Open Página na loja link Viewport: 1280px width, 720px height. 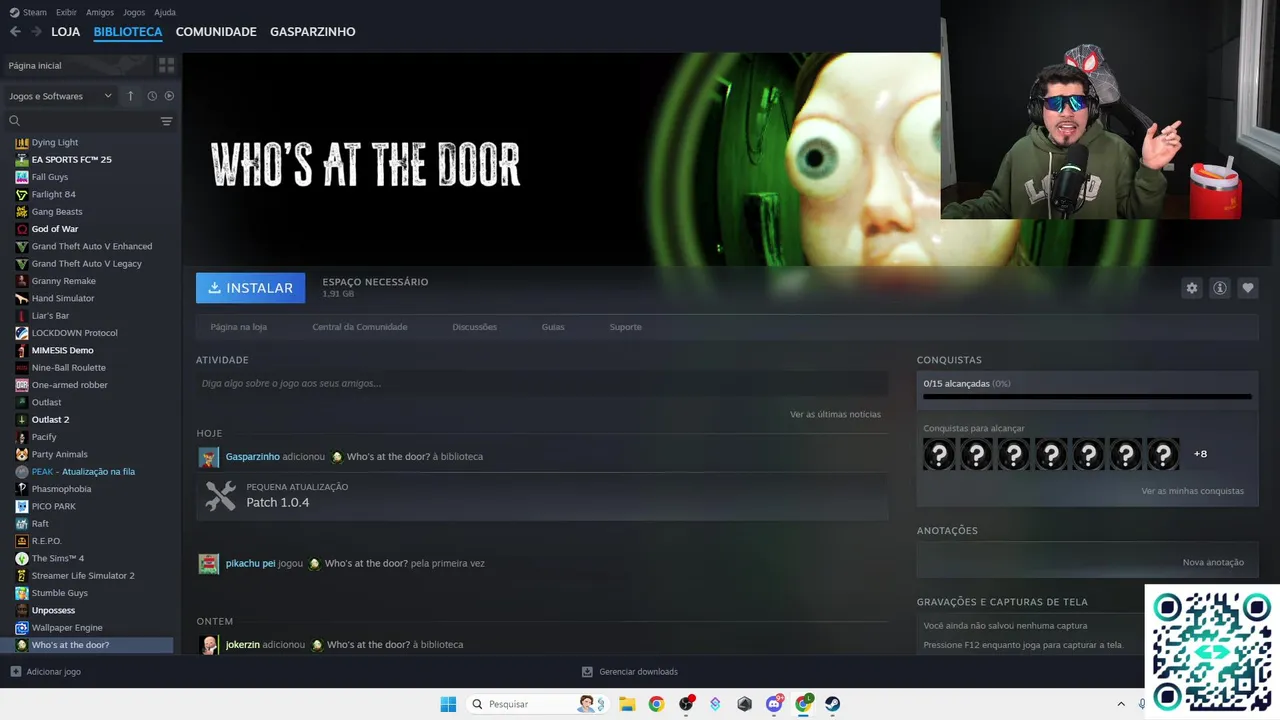coord(238,327)
